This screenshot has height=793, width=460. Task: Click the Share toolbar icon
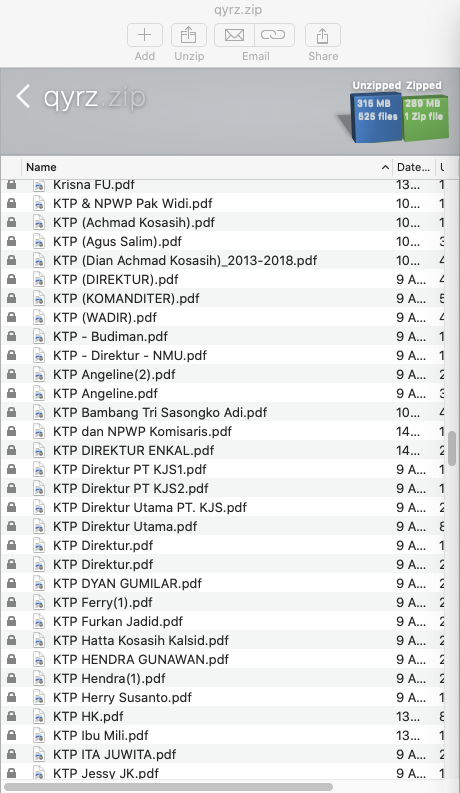pos(323,35)
